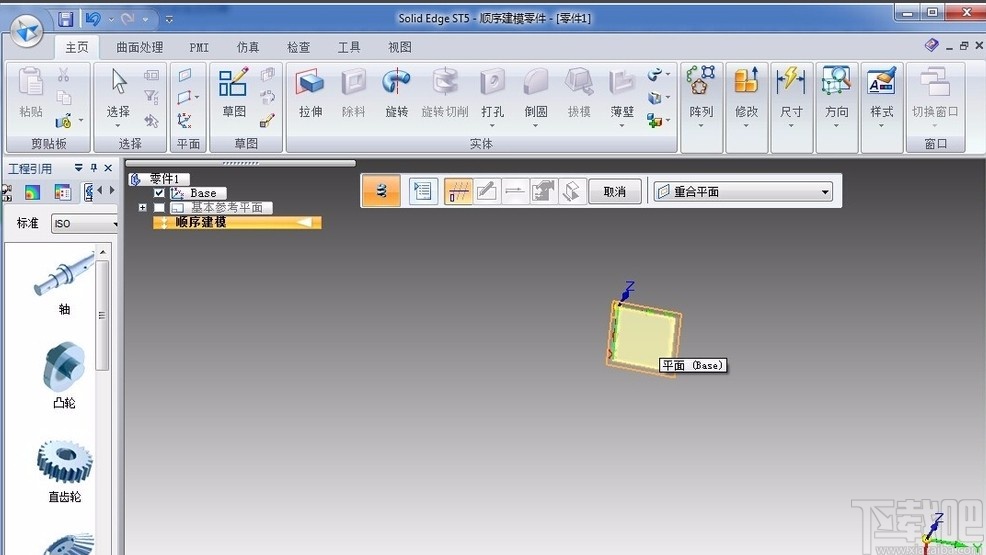Switch to the 曲面处理 ribbon tab
This screenshot has width=986, height=555.
tap(140, 47)
